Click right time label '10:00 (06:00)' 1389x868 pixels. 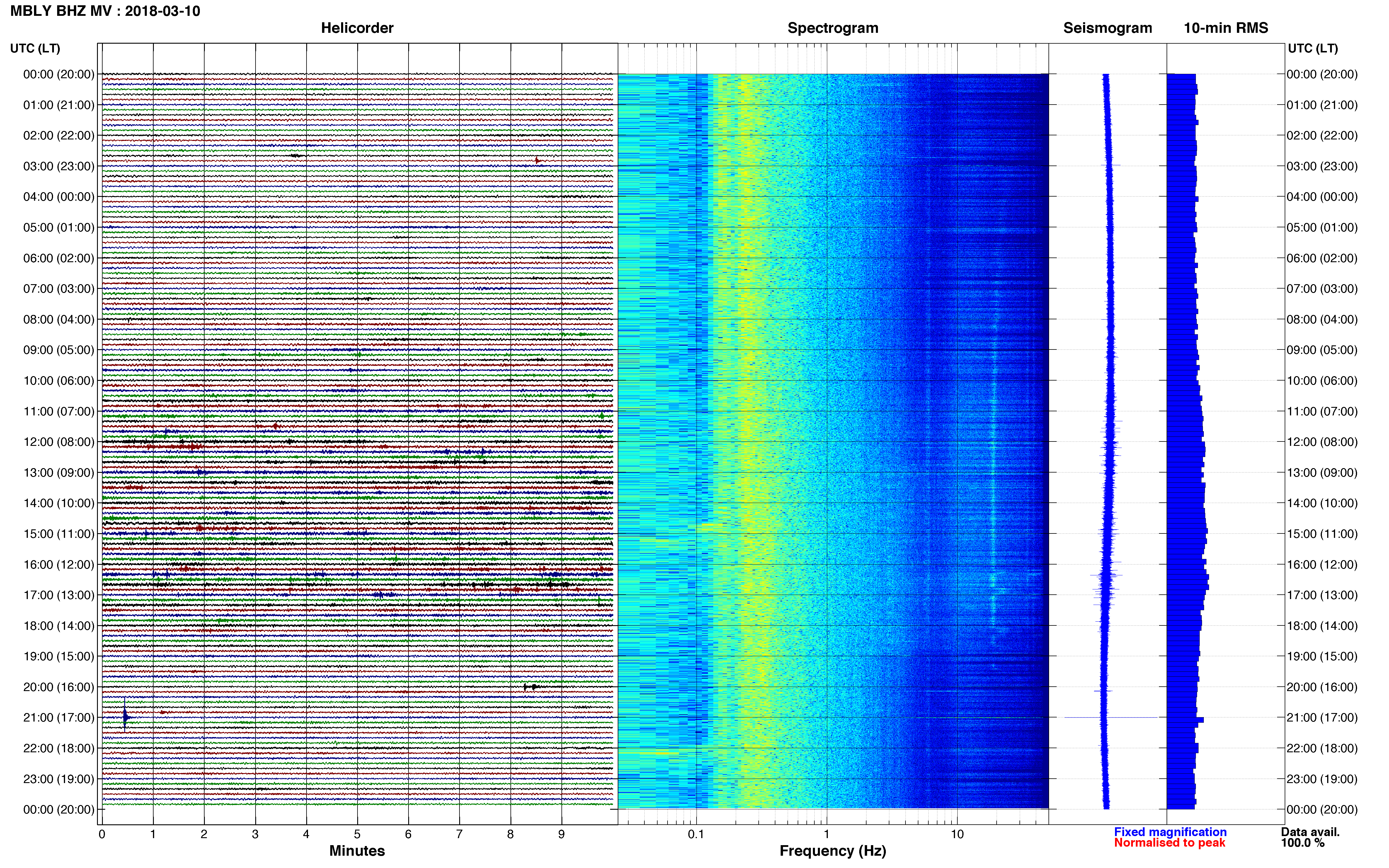tap(1322, 381)
